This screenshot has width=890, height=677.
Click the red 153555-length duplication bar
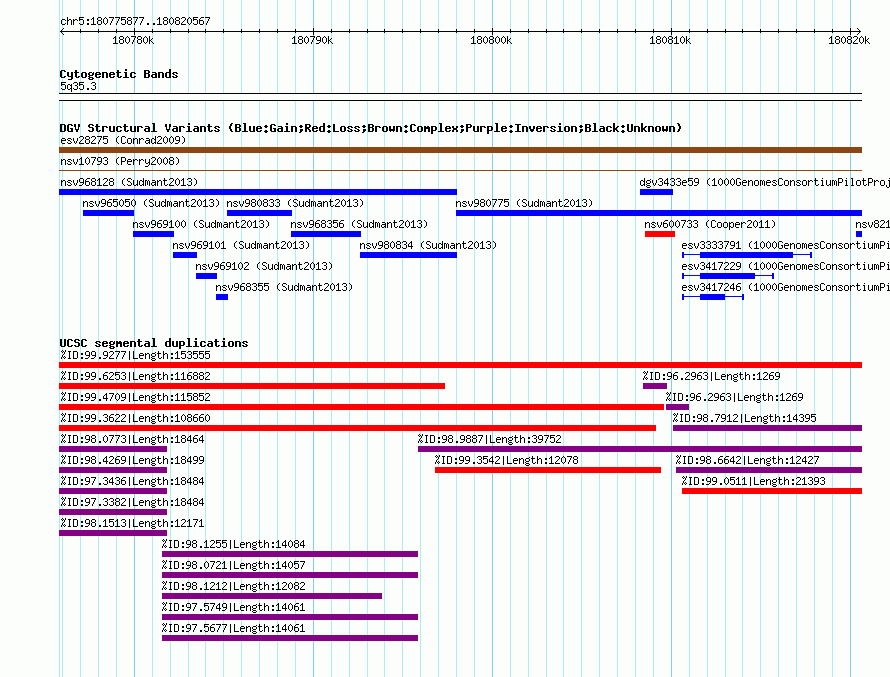[460, 365]
